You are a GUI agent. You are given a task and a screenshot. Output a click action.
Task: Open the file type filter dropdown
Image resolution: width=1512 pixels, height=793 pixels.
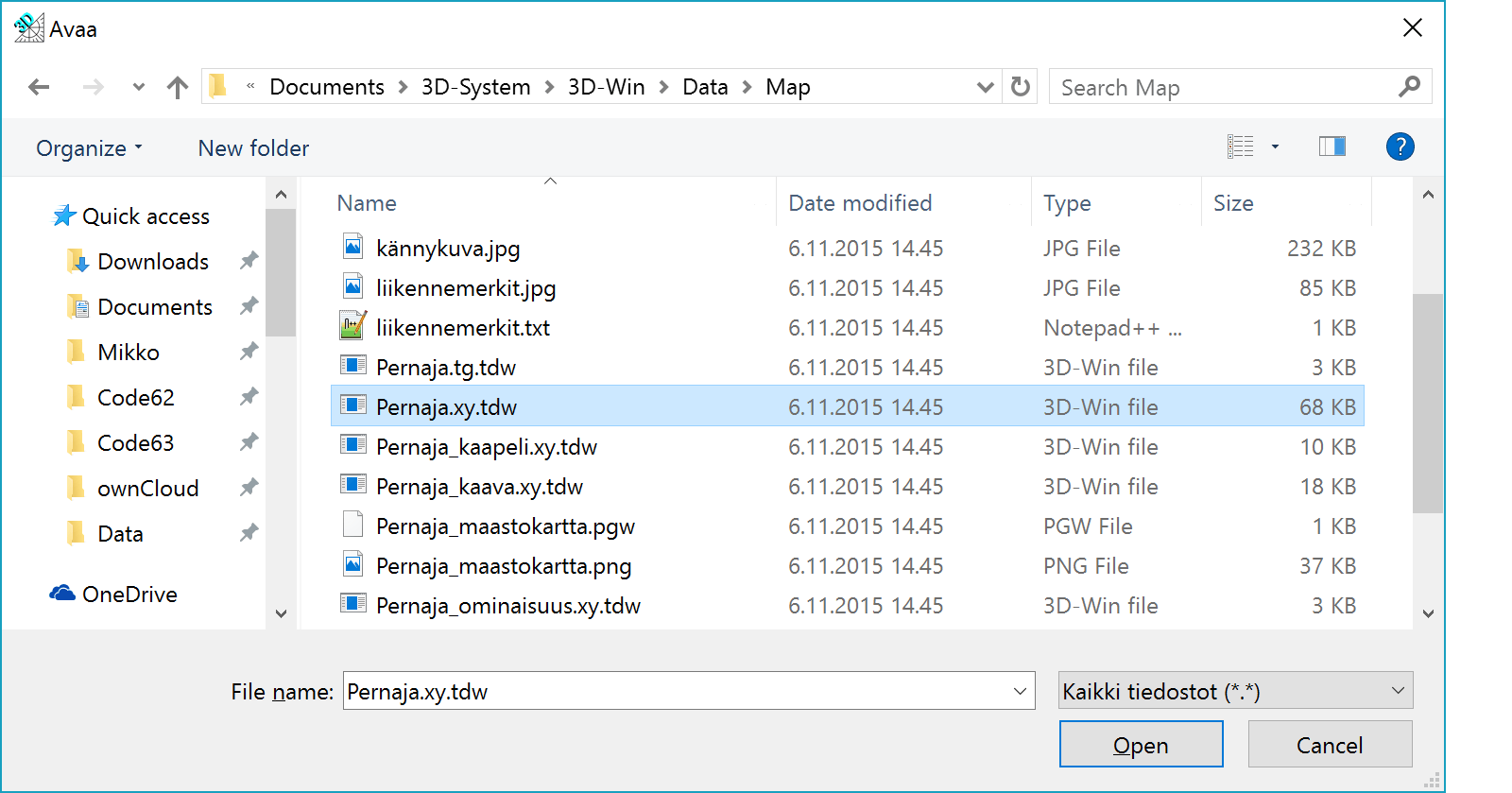(1235, 691)
